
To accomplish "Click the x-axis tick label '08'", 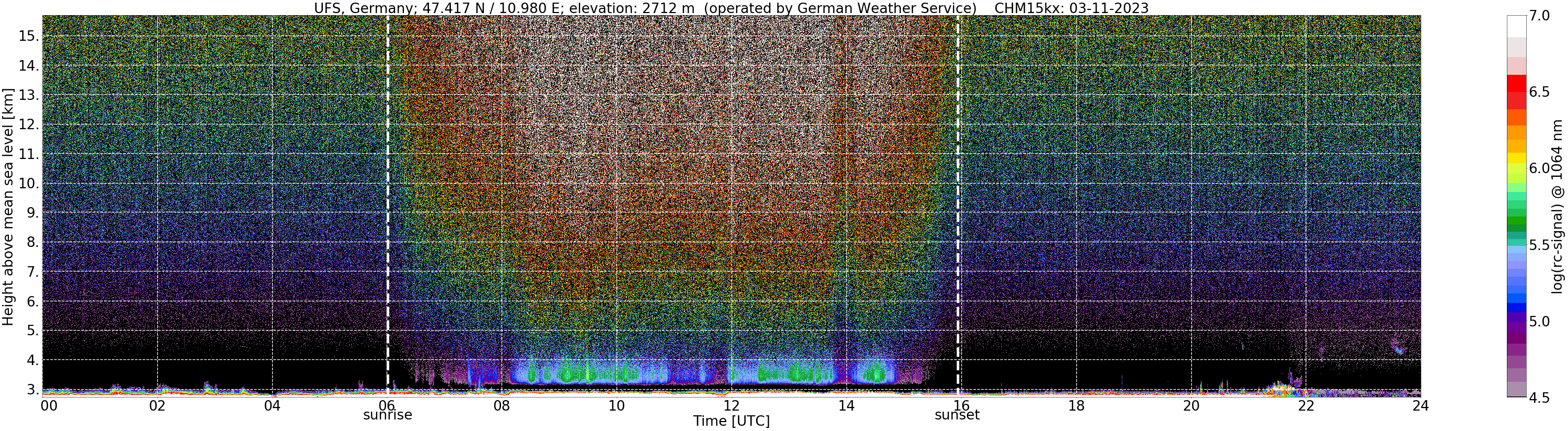I will point(502,405).
